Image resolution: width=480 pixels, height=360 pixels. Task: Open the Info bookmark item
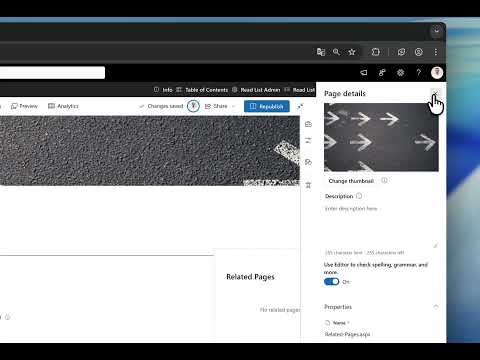tap(163, 90)
